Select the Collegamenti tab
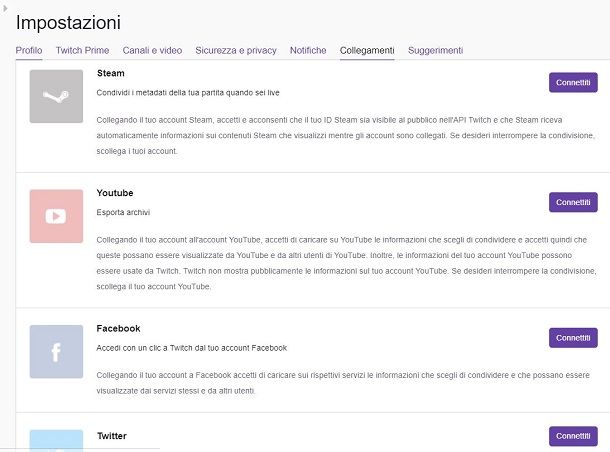The height and width of the screenshot is (452, 610). coord(367,50)
